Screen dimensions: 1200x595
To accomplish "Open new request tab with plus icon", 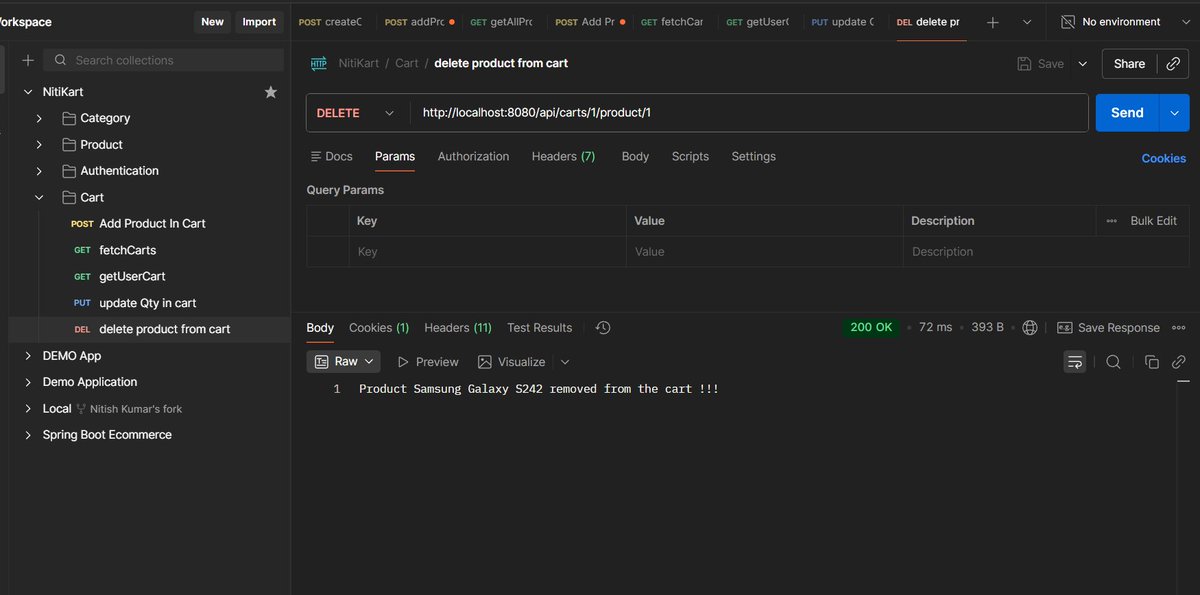I will coord(992,22).
